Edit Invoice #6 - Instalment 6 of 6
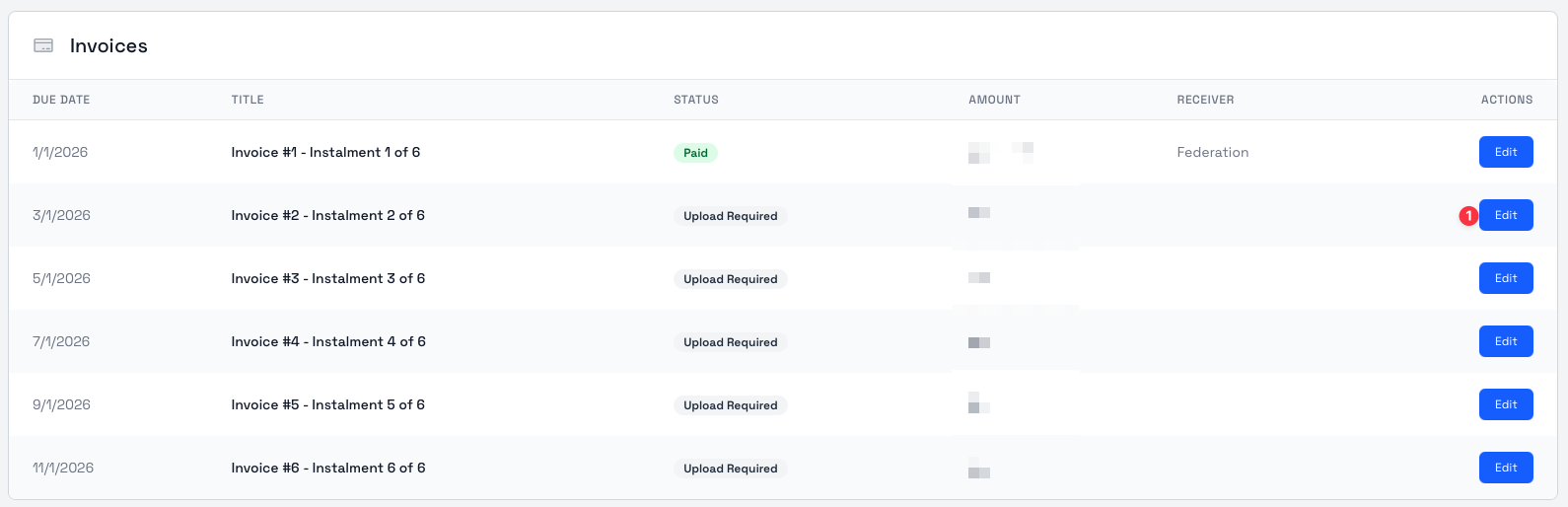 1505,468
